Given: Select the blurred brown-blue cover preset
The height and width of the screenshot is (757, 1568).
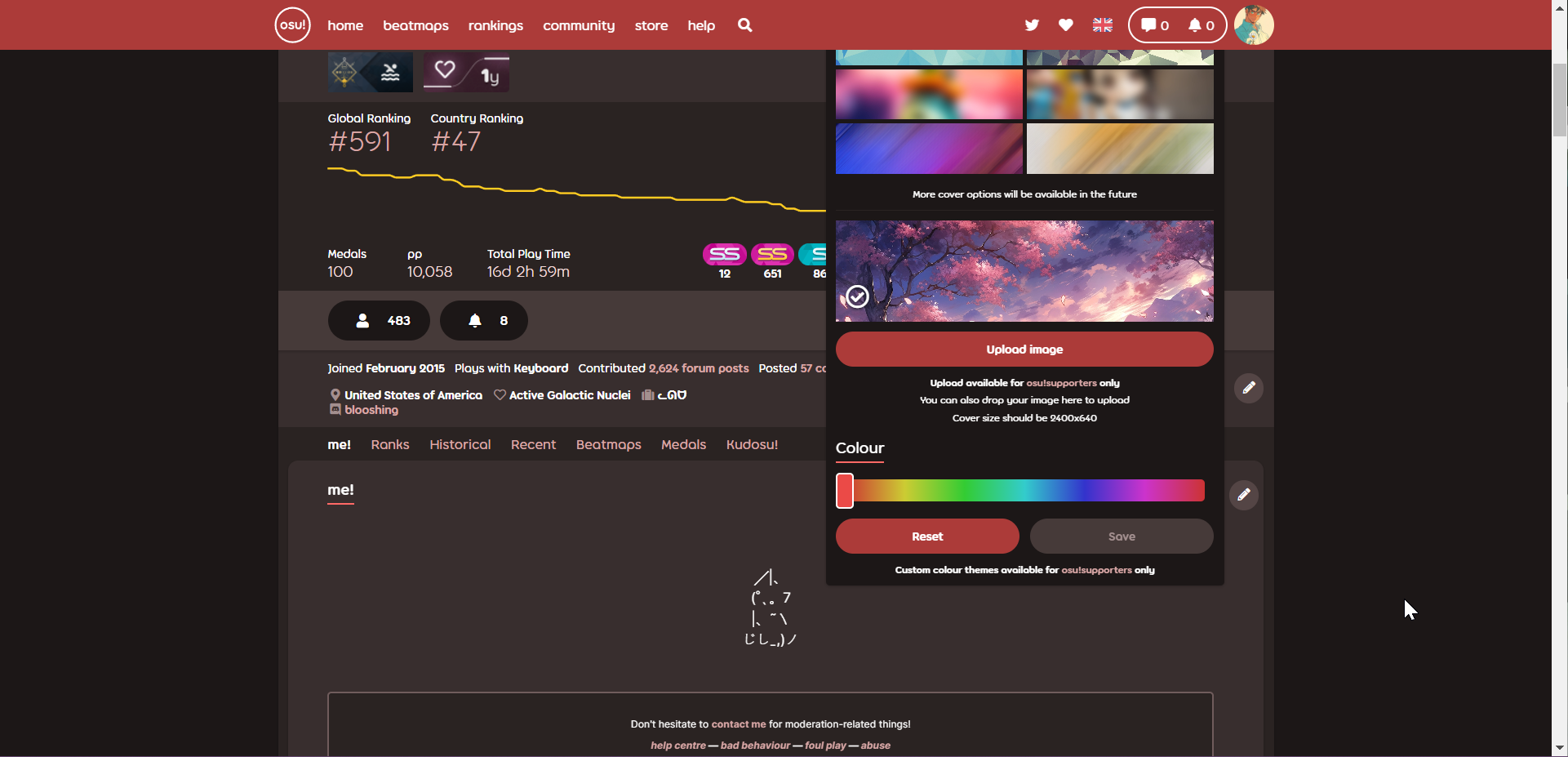Looking at the screenshot, I should [1120, 94].
